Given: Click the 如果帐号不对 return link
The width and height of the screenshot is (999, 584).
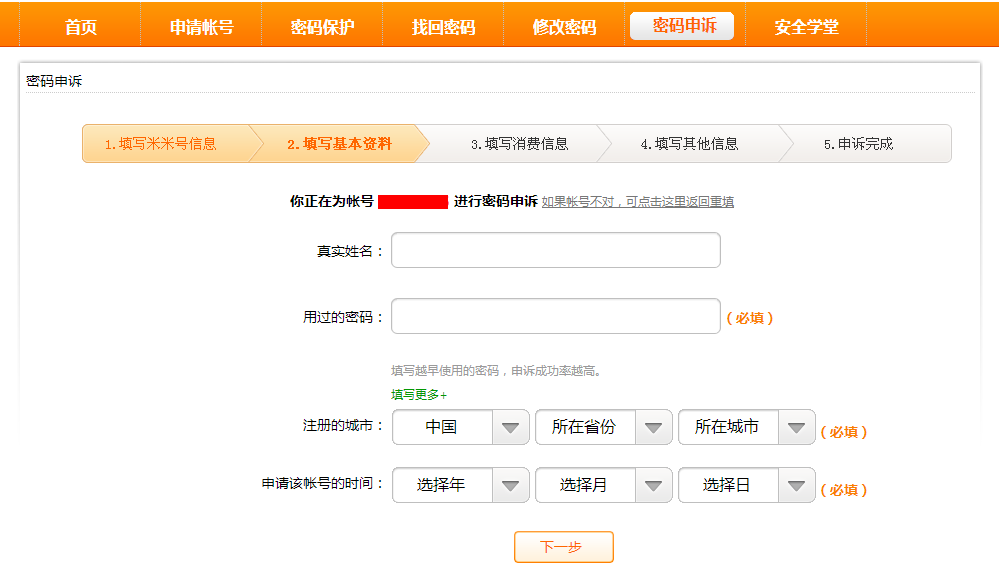Looking at the screenshot, I should (x=638, y=202).
